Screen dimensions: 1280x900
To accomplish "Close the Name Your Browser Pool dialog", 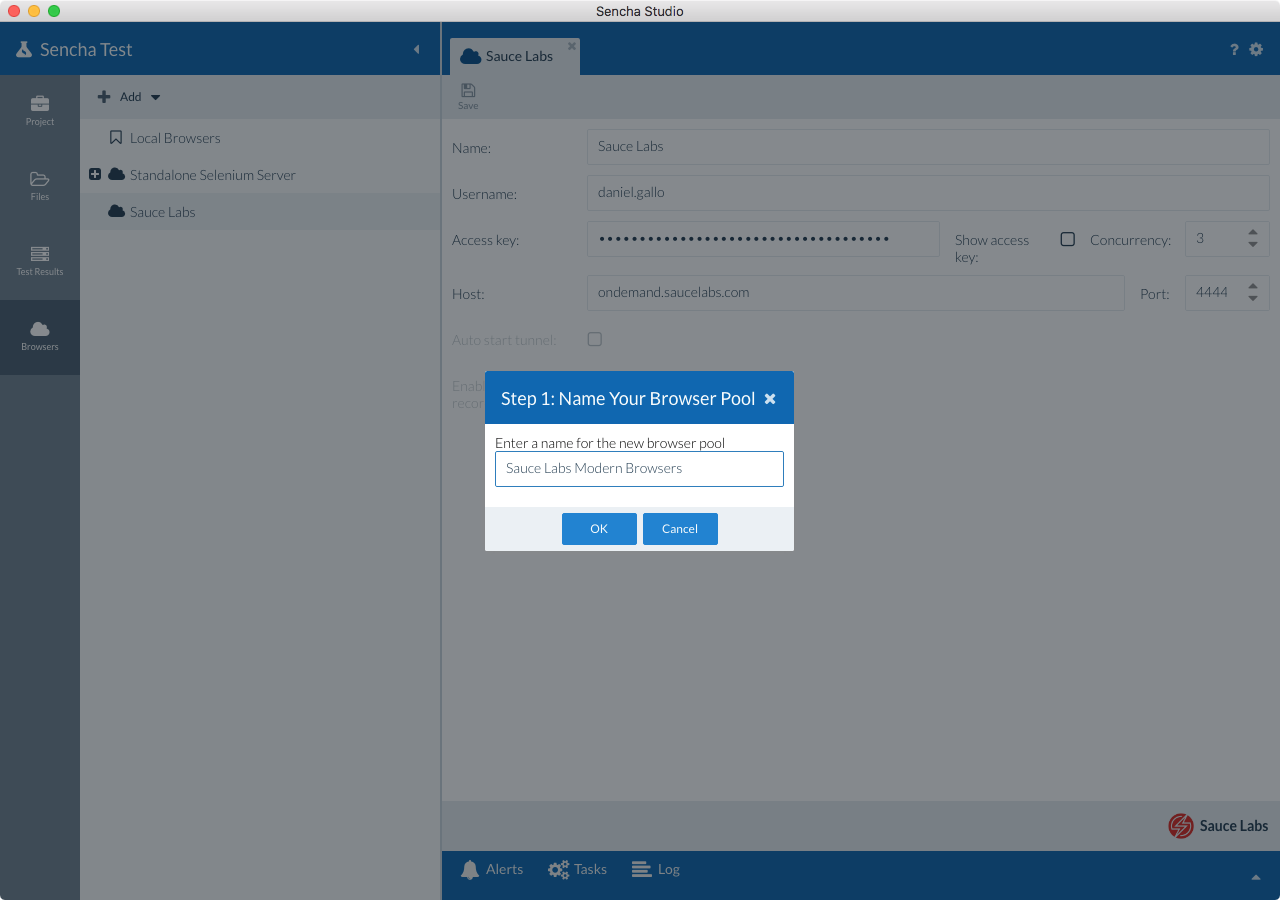I will [770, 398].
